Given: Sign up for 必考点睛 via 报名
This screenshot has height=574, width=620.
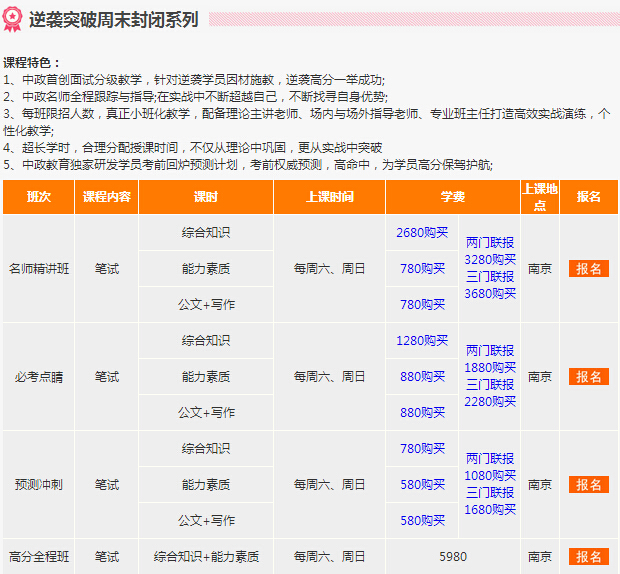Looking at the screenshot, I should [588, 377].
